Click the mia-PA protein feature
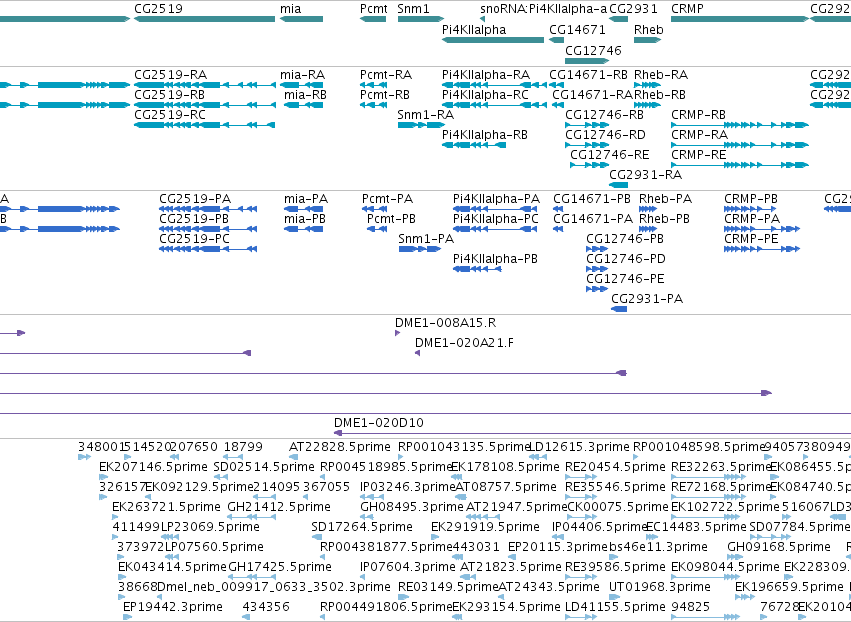 click(x=303, y=209)
